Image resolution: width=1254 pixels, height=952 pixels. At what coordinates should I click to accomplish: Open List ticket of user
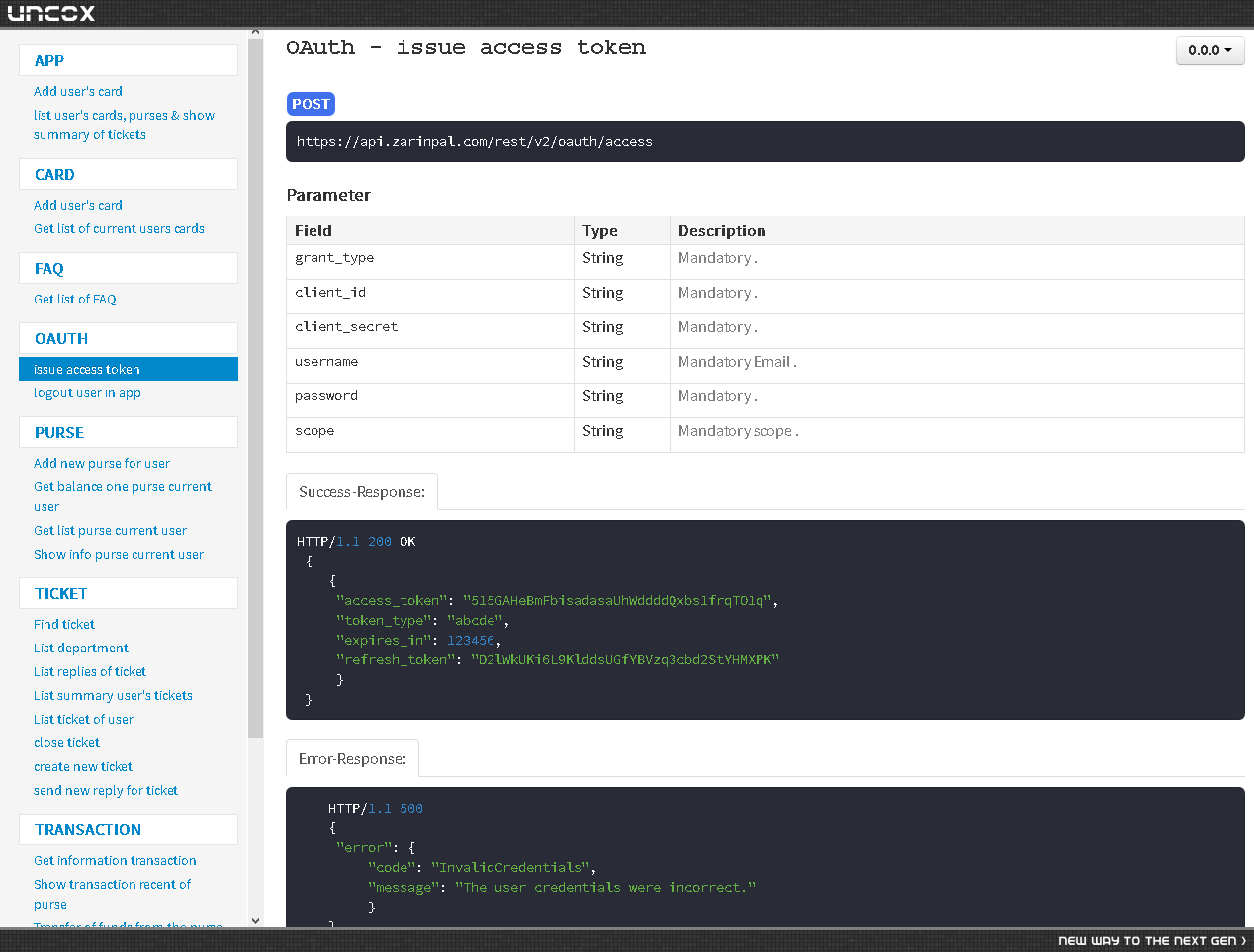[83, 719]
